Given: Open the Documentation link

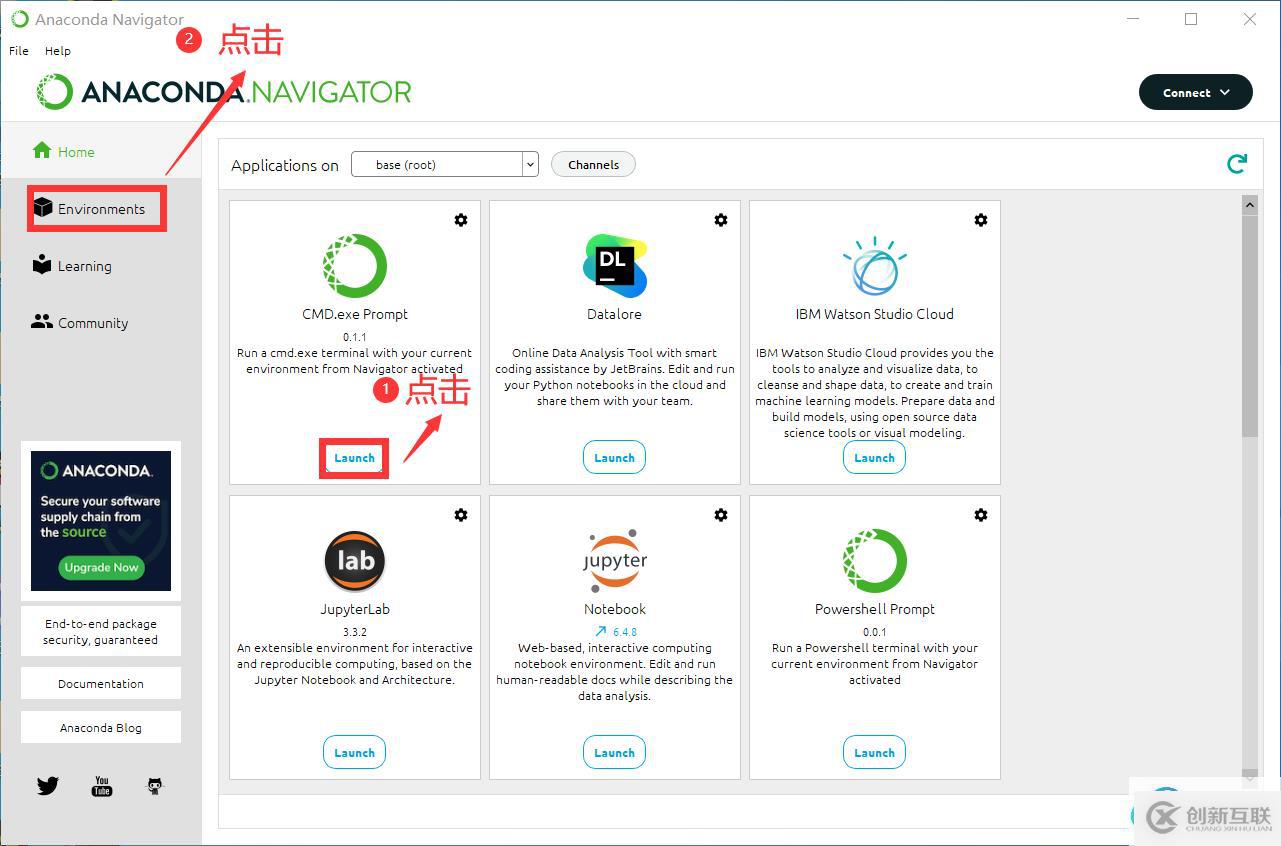Looking at the screenshot, I should (x=101, y=684).
